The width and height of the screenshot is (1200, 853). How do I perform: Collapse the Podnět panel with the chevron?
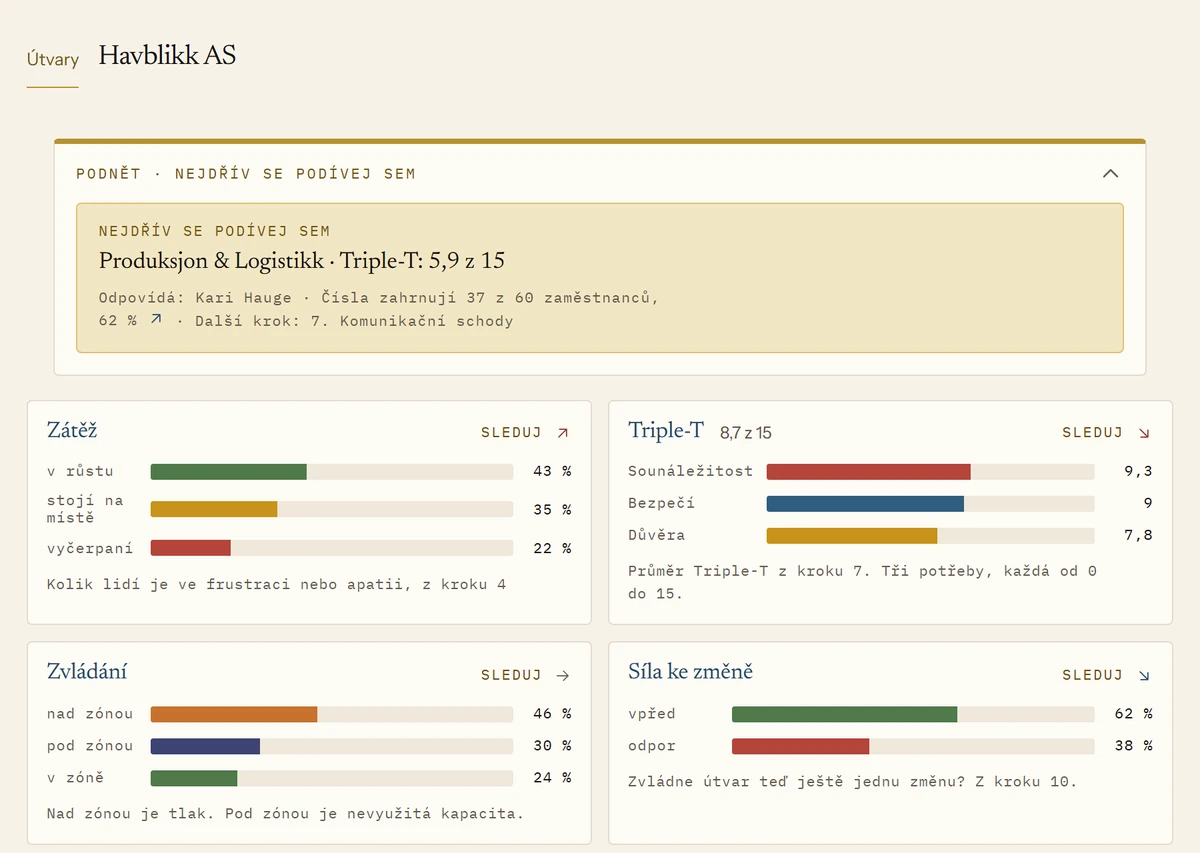(x=1110, y=173)
